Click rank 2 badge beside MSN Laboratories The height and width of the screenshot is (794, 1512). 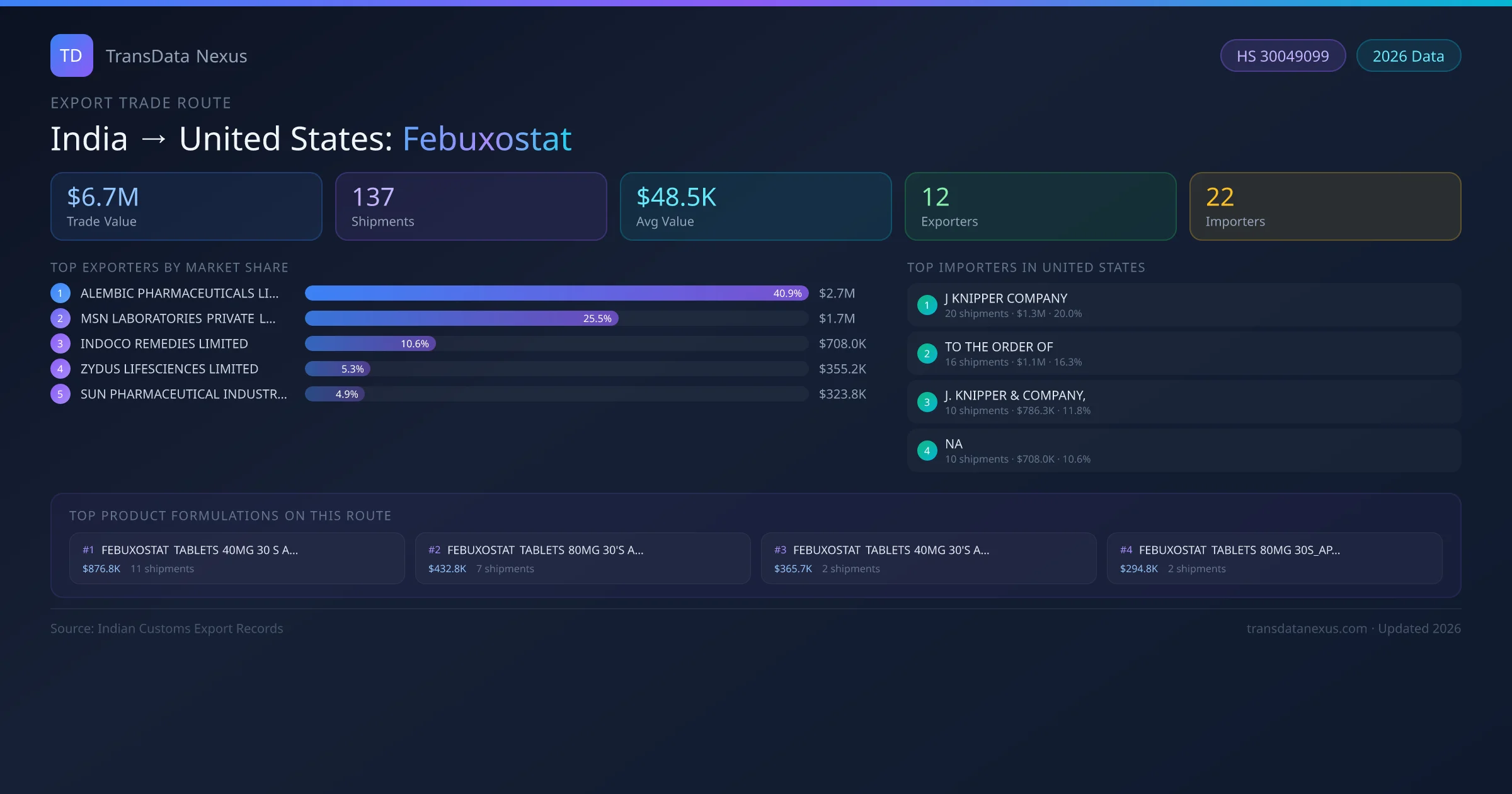pyautogui.click(x=60, y=318)
